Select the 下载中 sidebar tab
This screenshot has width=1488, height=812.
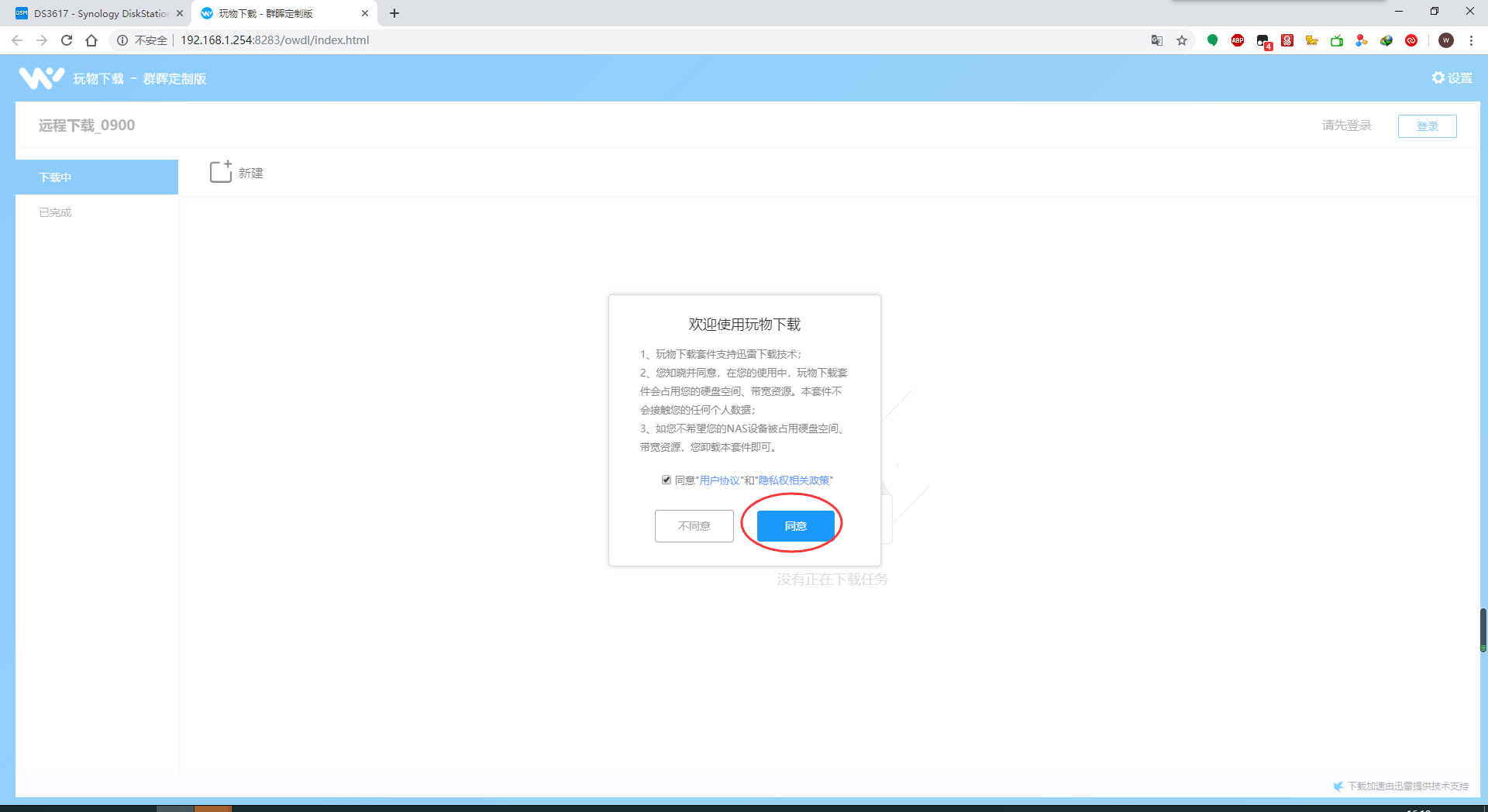click(x=97, y=177)
